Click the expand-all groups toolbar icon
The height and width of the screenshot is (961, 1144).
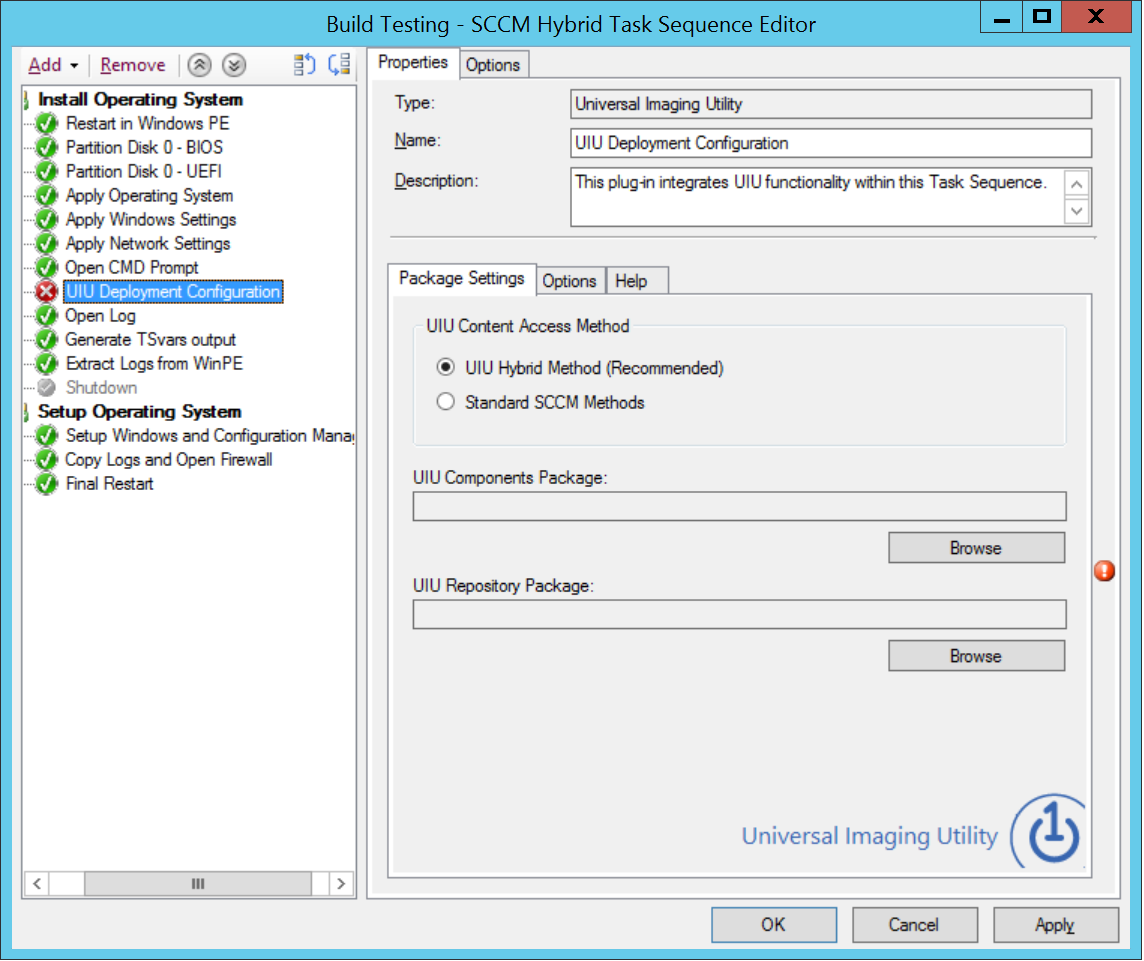tap(304, 65)
